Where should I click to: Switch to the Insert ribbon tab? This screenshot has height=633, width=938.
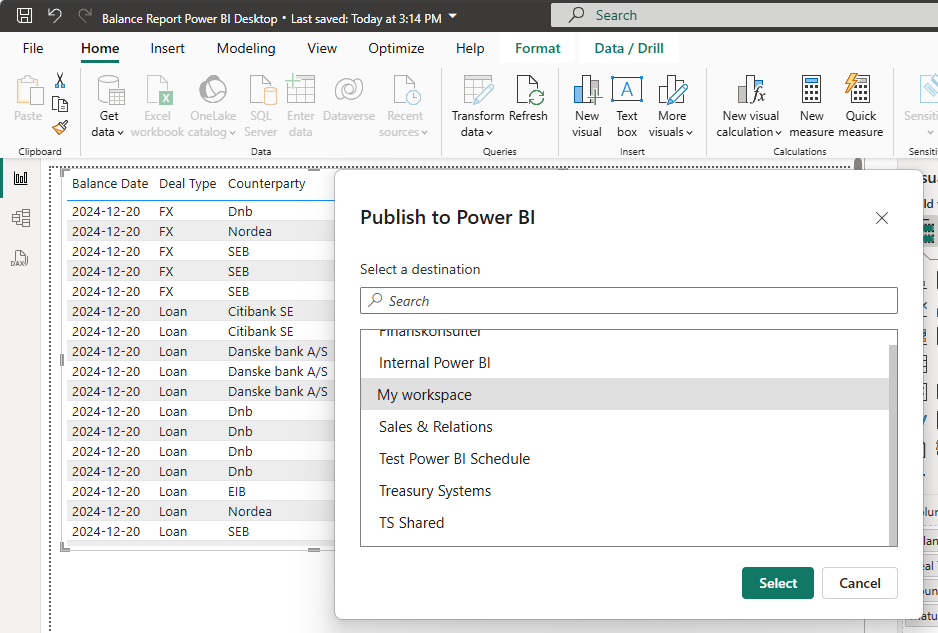click(168, 48)
